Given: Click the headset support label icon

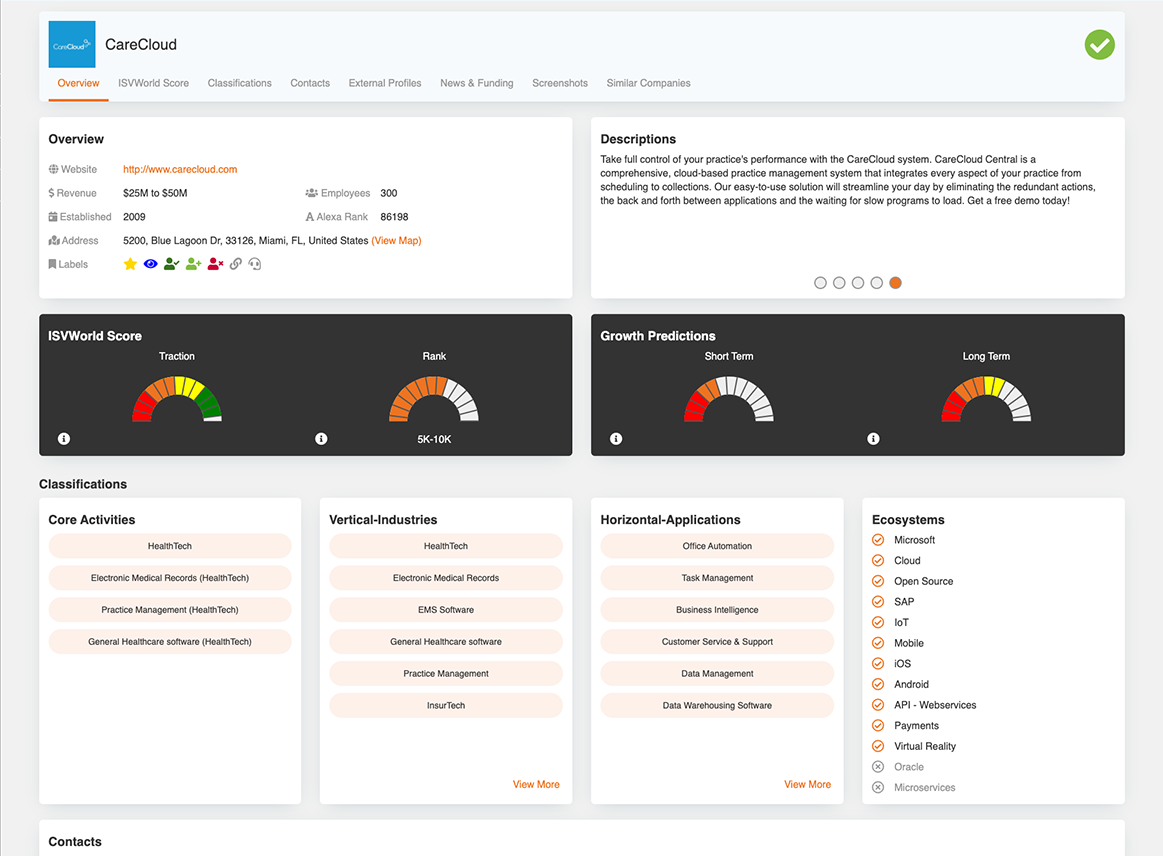Looking at the screenshot, I should point(256,263).
